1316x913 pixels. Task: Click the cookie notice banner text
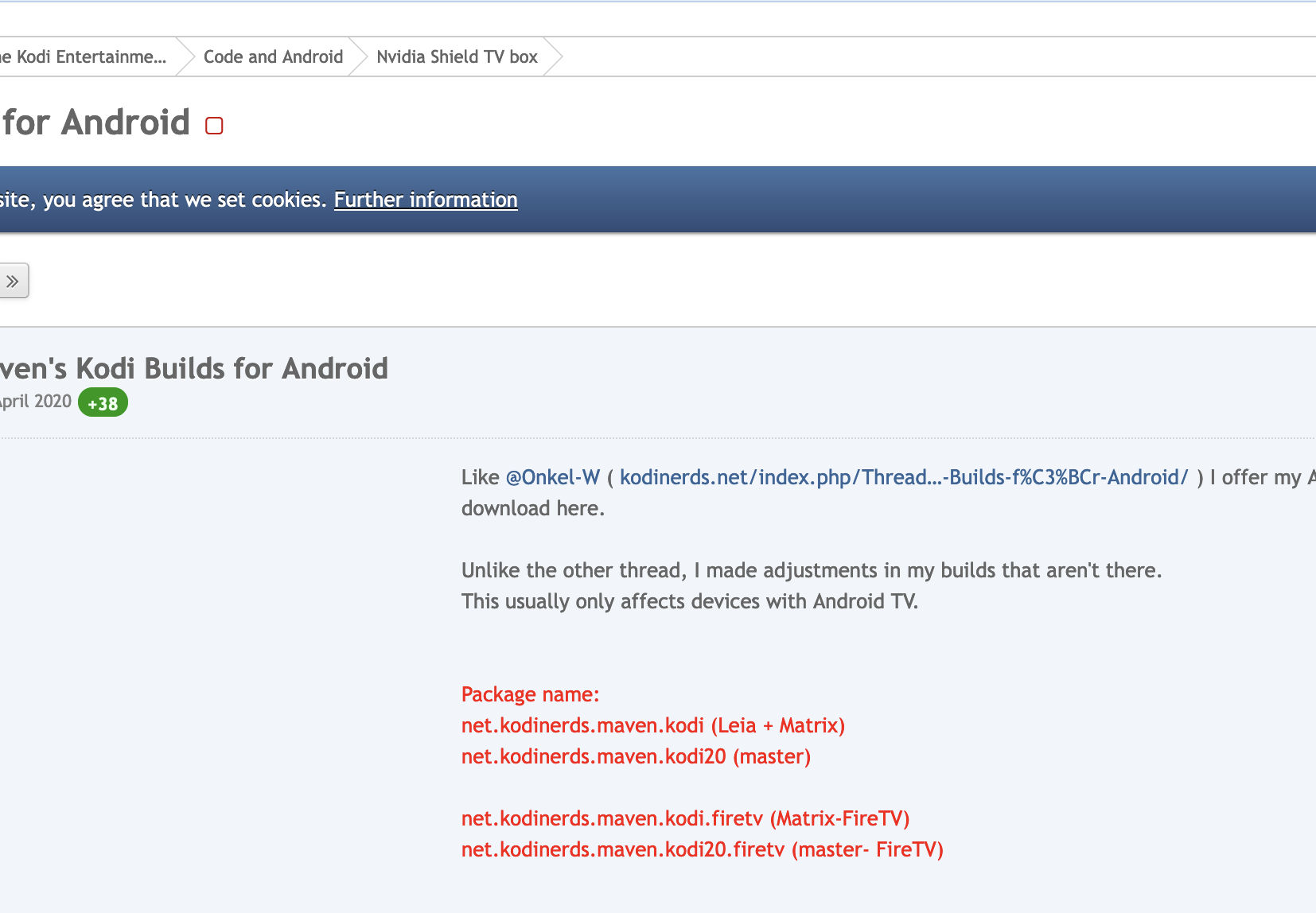point(163,200)
